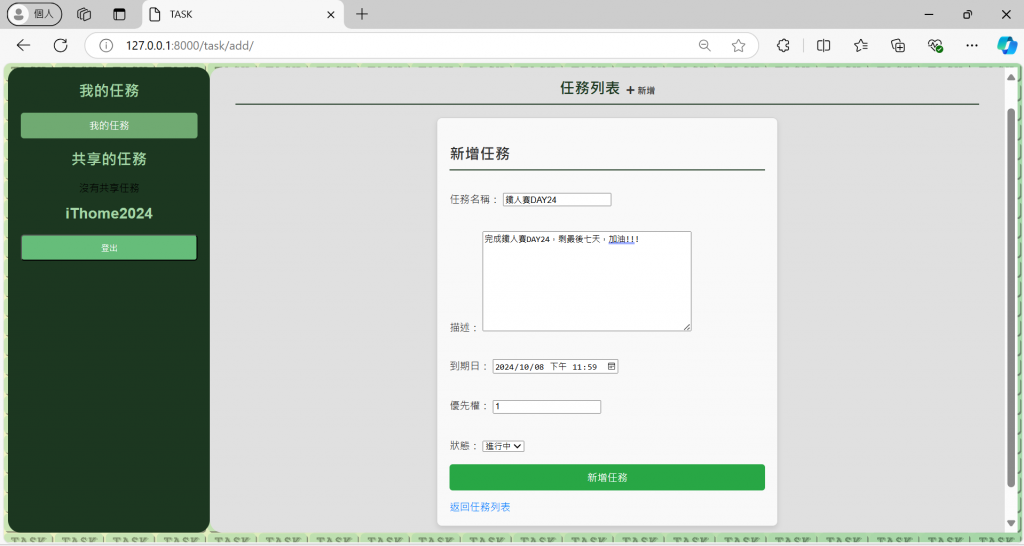Close the TASK tab
Image resolution: width=1024 pixels, height=546 pixels.
click(x=330, y=14)
